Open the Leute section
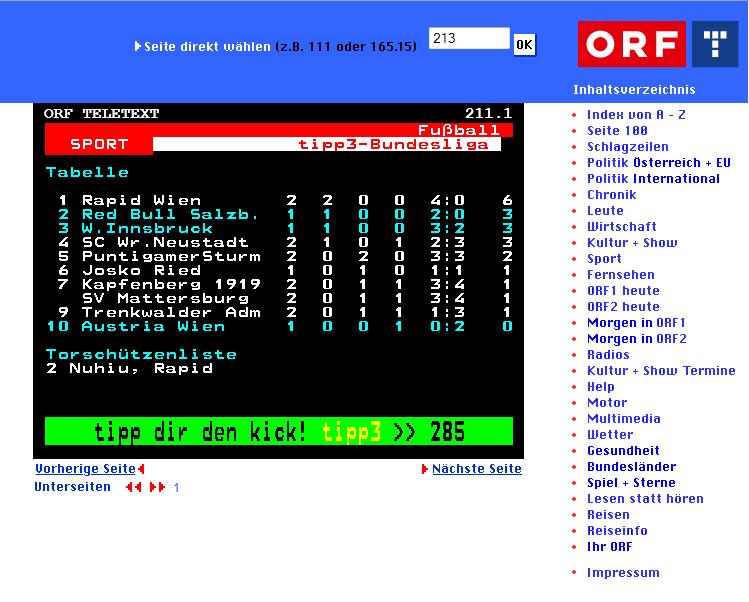This screenshot has height=602, width=749. pos(605,211)
